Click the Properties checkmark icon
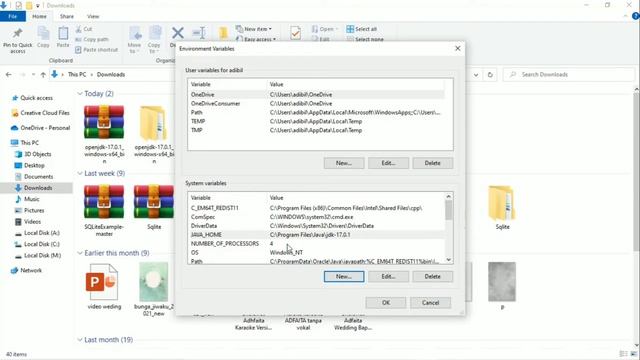Image resolution: width=640 pixels, height=360 pixels. tap(296, 33)
